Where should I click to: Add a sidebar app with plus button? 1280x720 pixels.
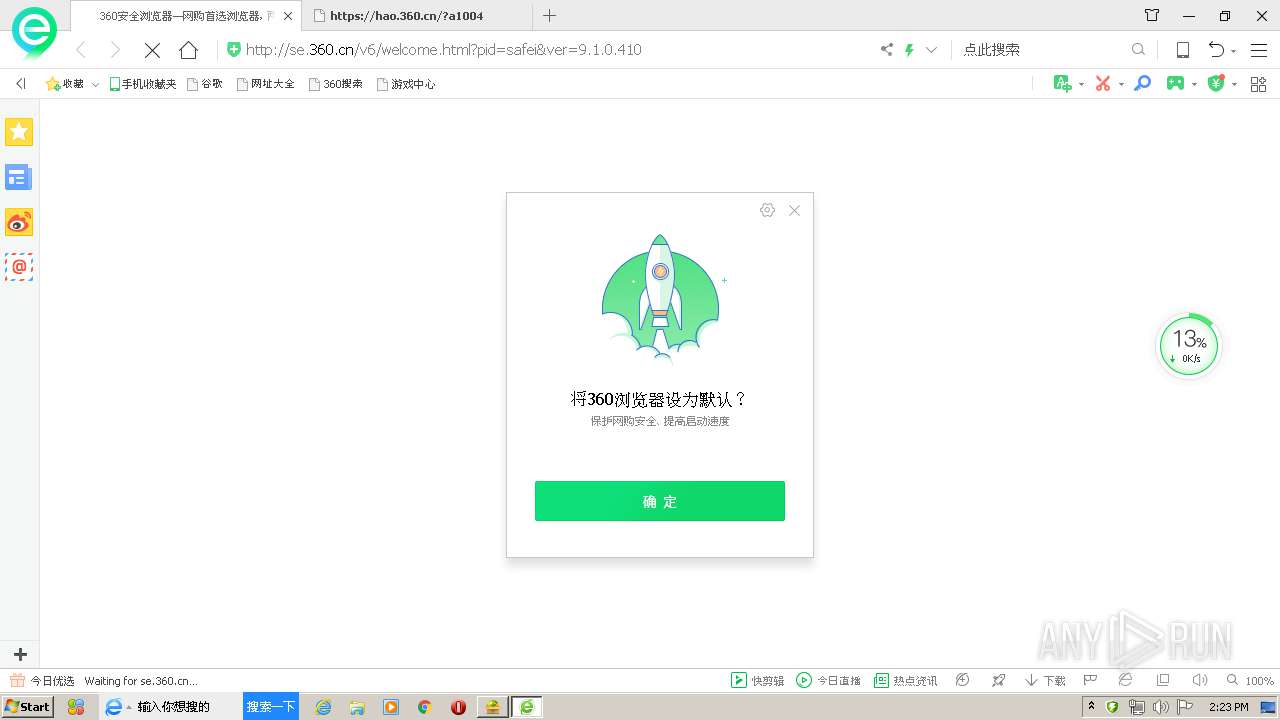[x=20, y=654]
